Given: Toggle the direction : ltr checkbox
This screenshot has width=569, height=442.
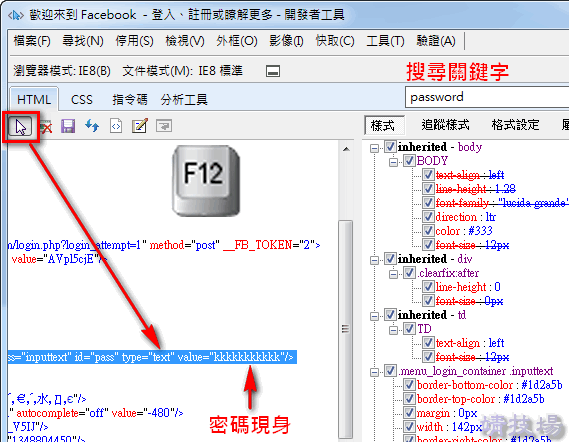Looking at the screenshot, I should (x=428, y=217).
